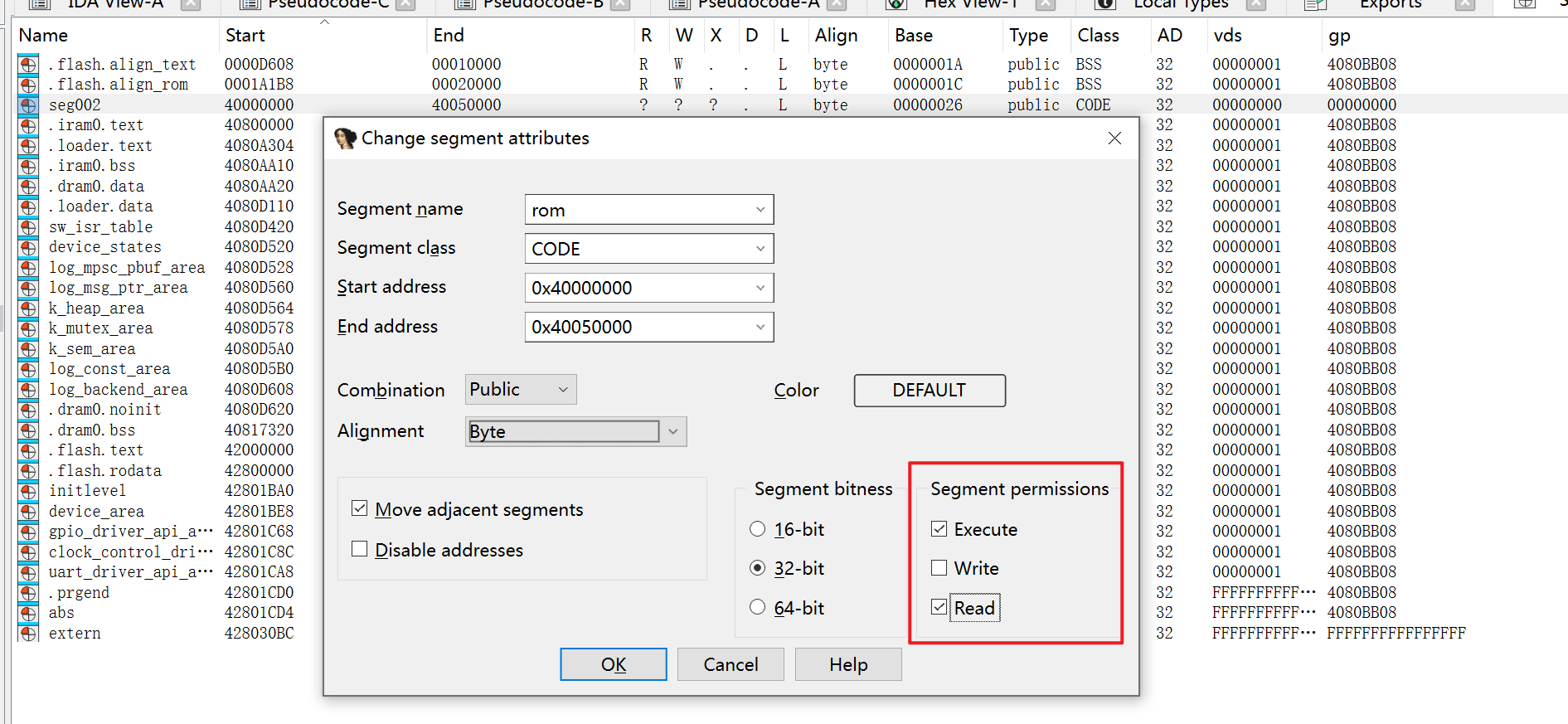
Task: Click the sw_isr_table segment icon
Action: (28, 227)
